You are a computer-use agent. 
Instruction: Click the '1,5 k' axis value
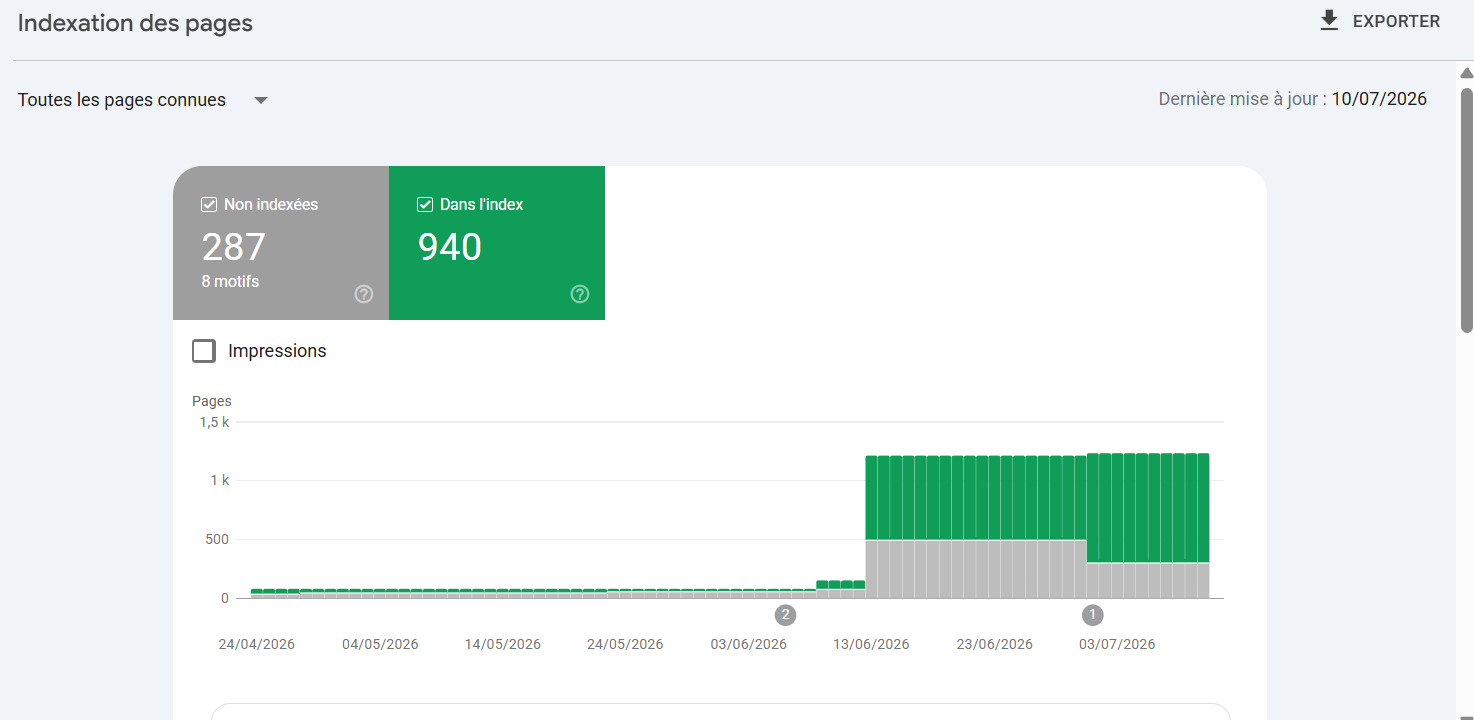[x=214, y=422]
